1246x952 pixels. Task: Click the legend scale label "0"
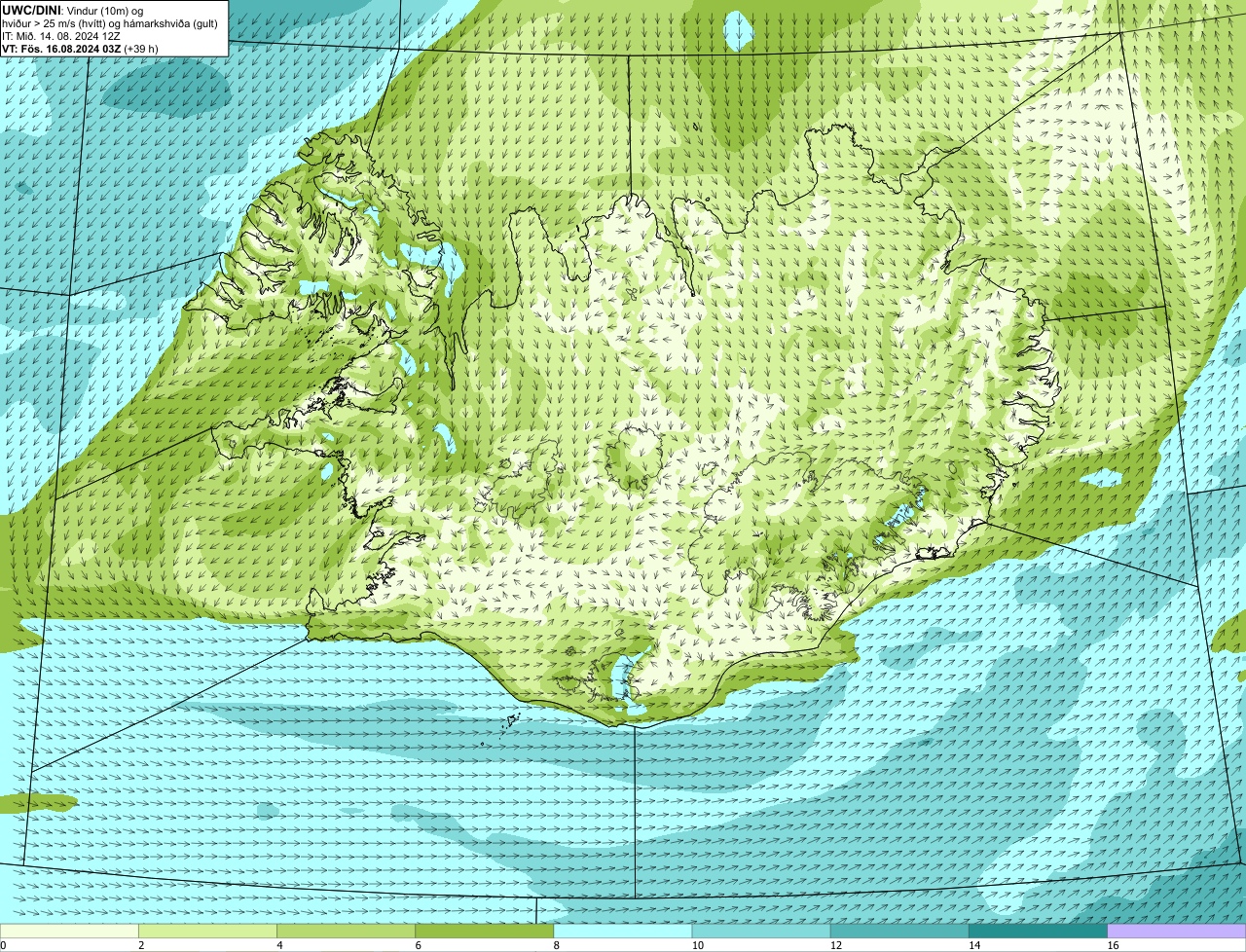pyautogui.click(x=3, y=945)
